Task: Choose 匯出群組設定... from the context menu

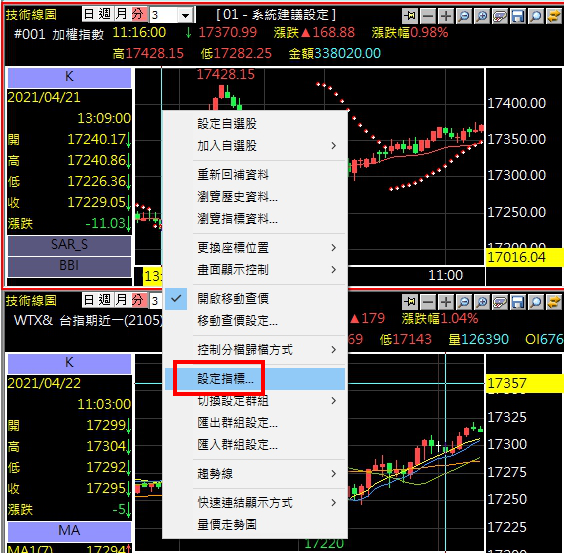Action: [x=255, y=423]
